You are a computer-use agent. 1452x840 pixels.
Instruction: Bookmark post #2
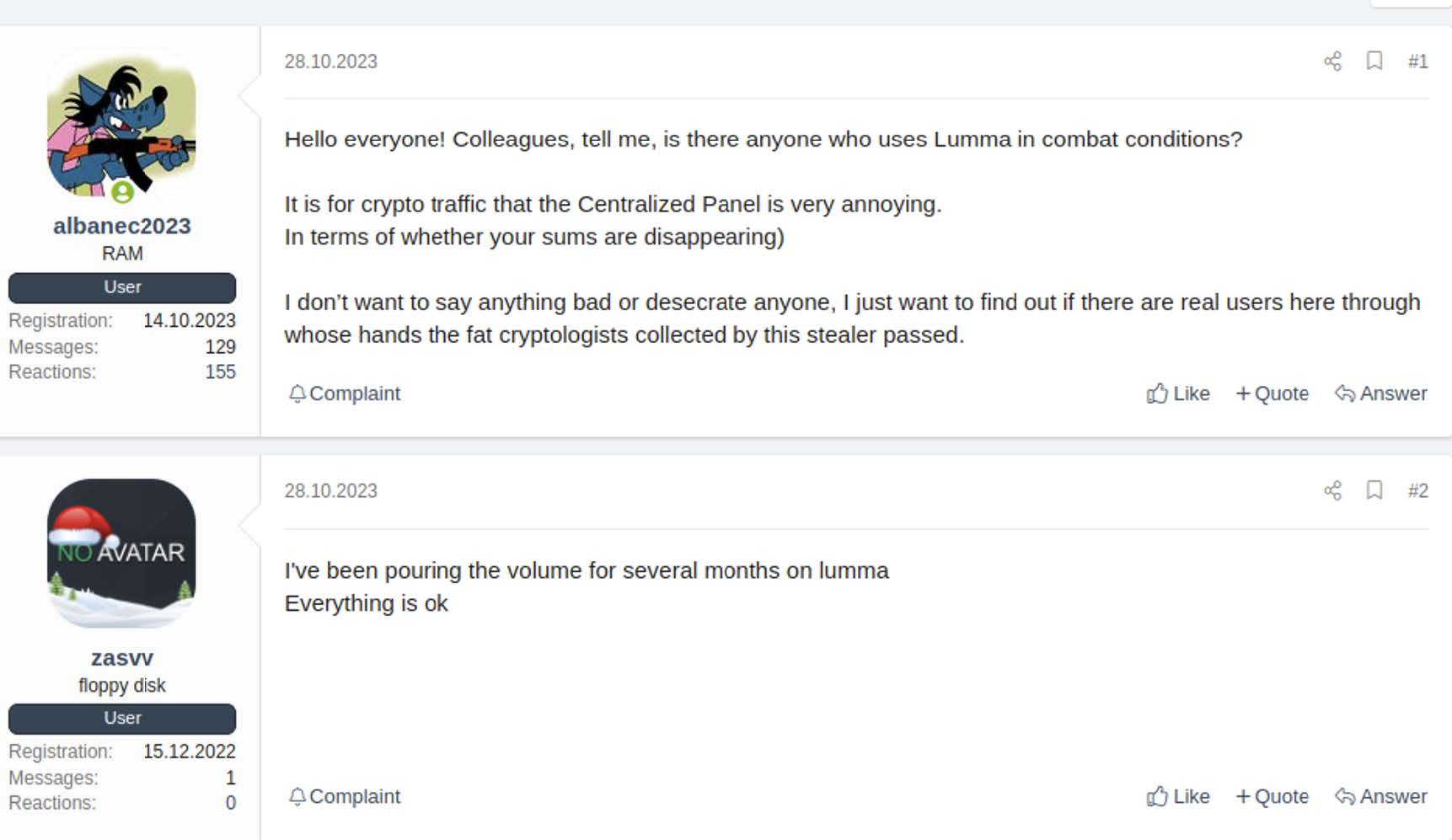[x=1374, y=490]
